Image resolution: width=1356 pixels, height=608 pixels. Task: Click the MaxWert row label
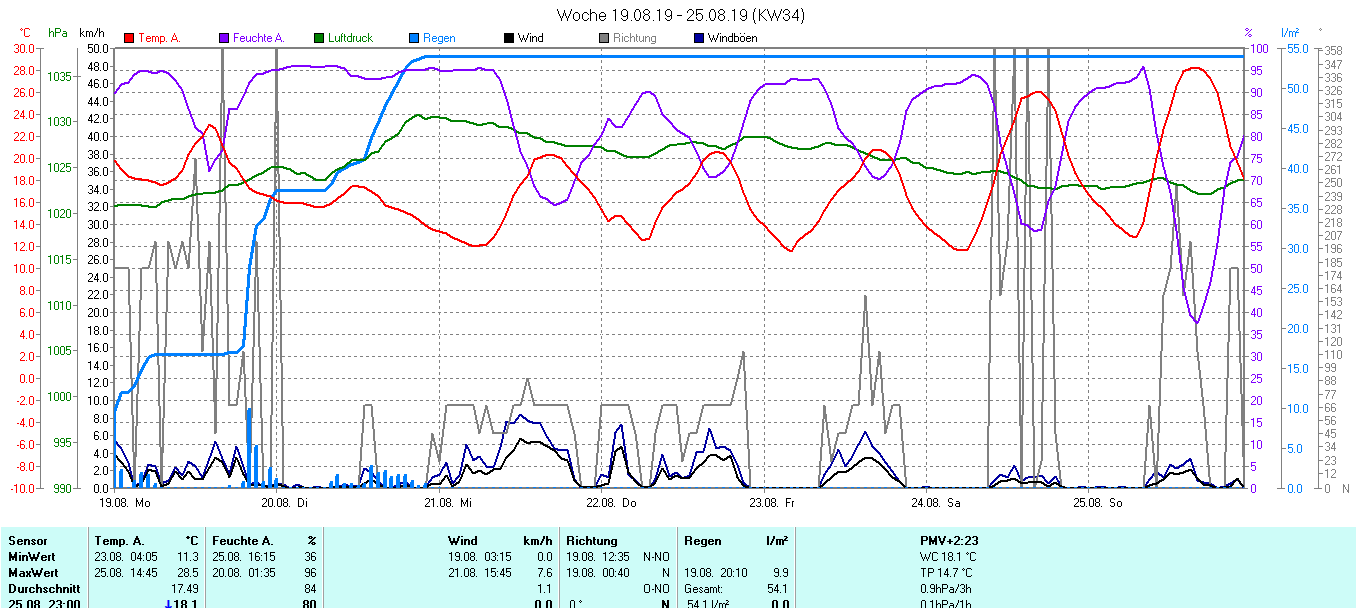coord(33,573)
